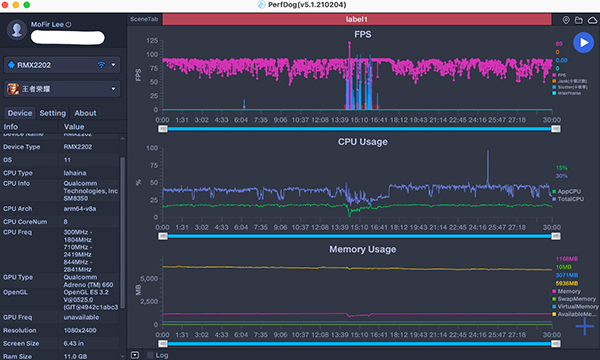Click the FPS timeline right range handle
This screenshot has width=600, height=360.
556,129
